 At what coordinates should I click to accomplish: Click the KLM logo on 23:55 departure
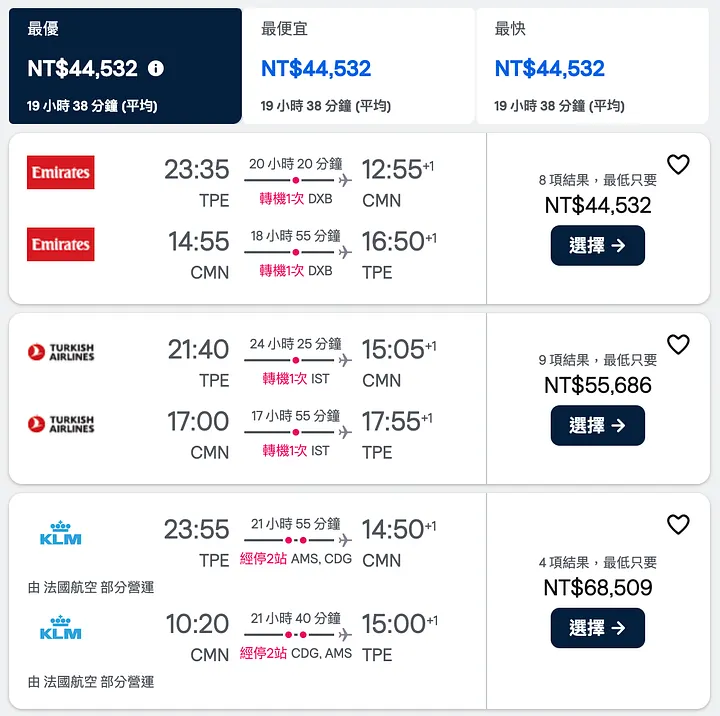tap(61, 532)
